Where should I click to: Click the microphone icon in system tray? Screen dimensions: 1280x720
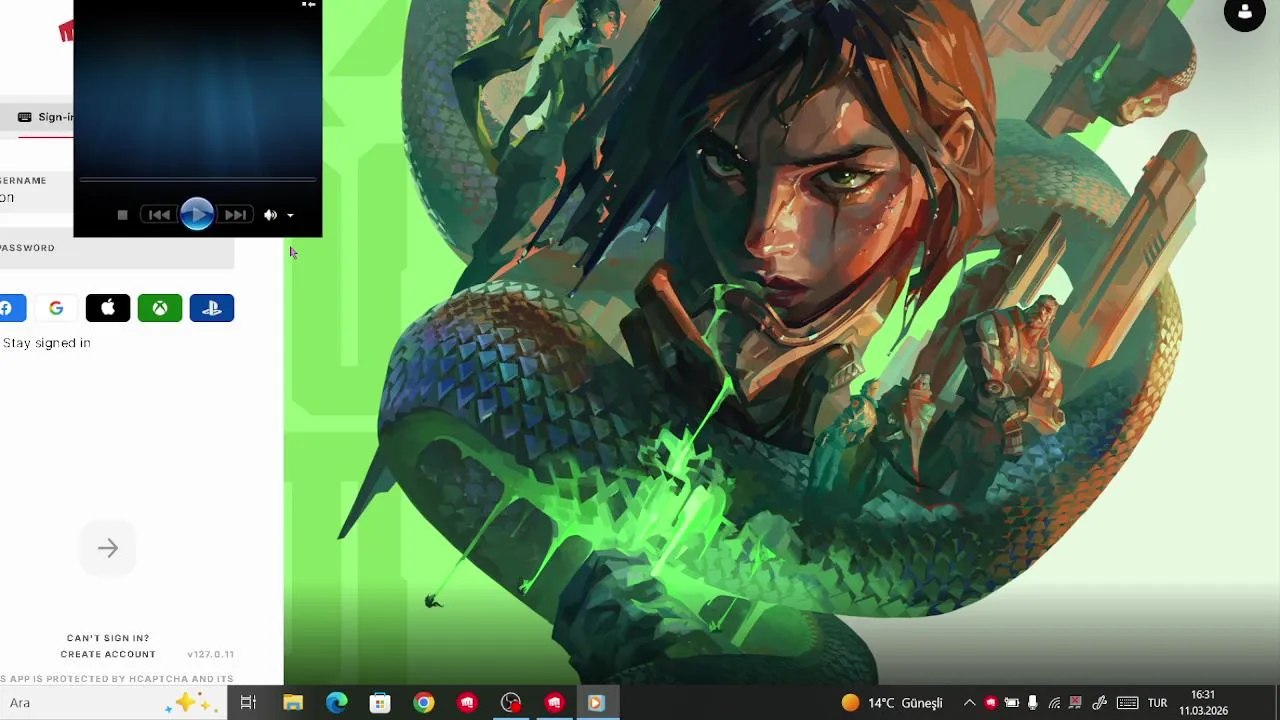click(1033, 703)
